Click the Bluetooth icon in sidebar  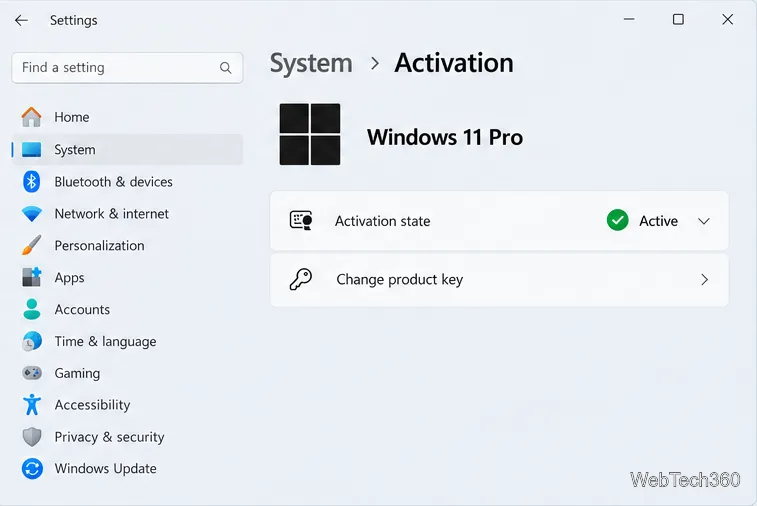coord(31,182)
